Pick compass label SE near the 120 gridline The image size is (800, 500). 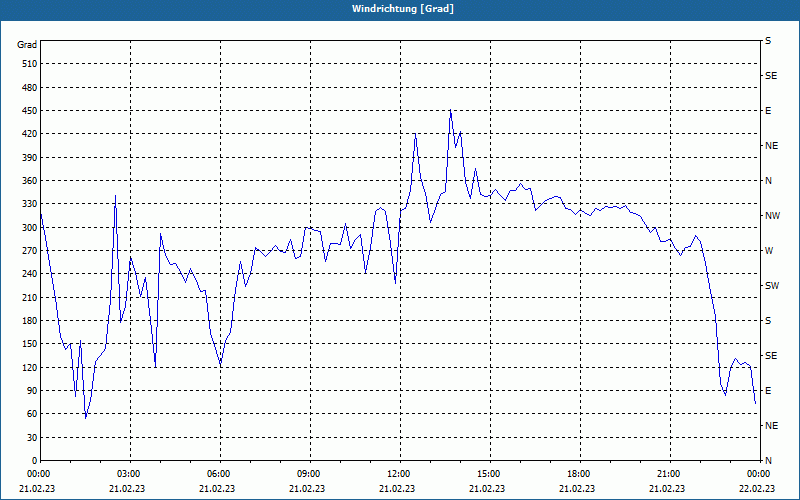(x=771, y=356)
